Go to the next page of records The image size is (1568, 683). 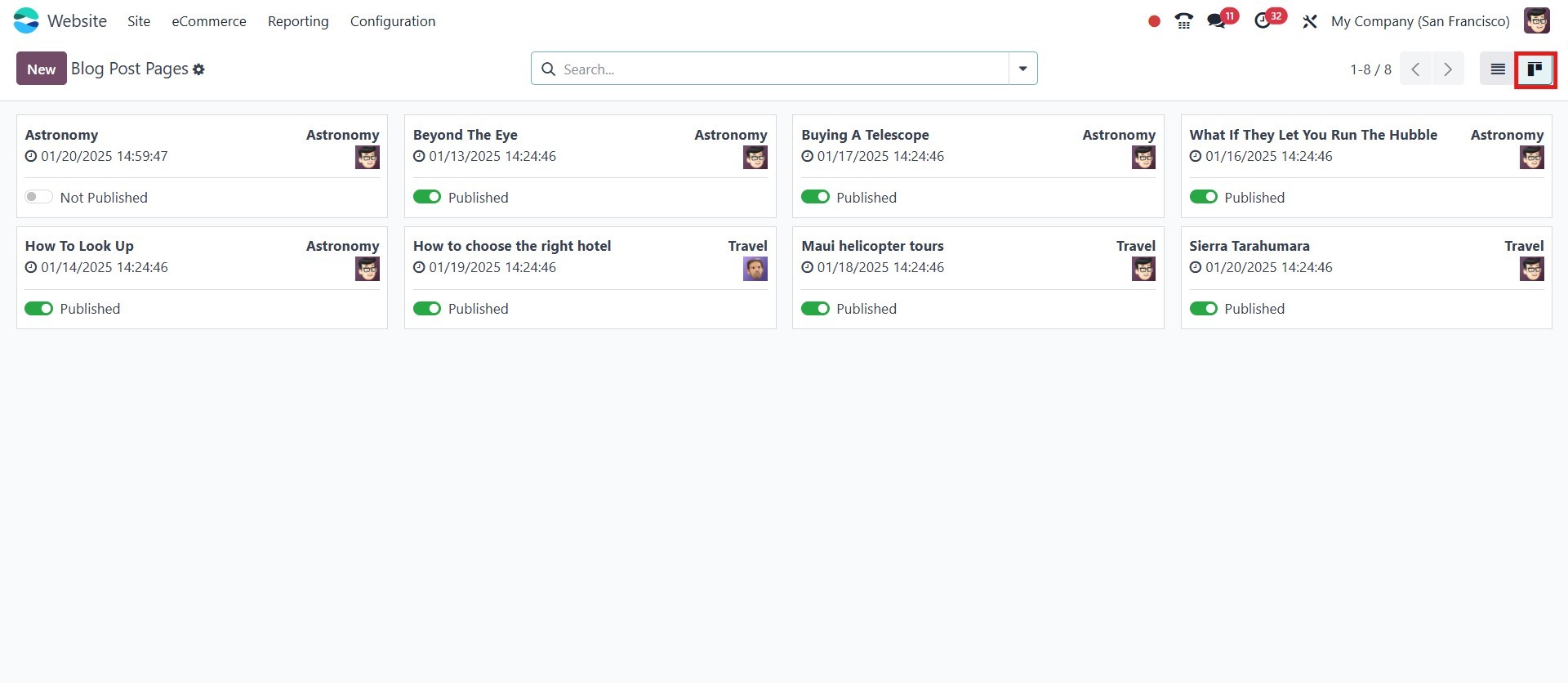click(x=1448, y=69)
